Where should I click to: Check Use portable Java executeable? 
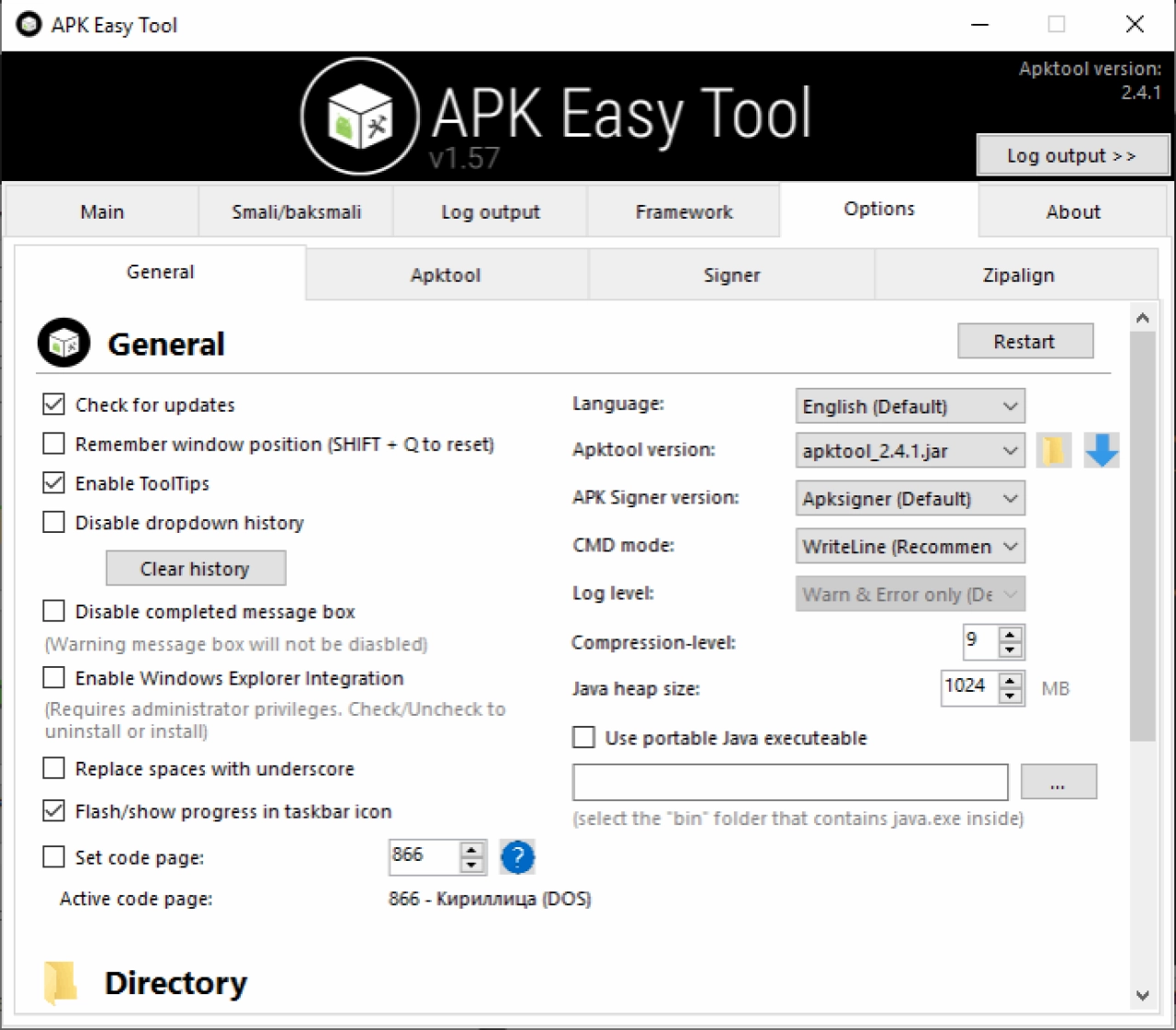(x=583, y=737)
